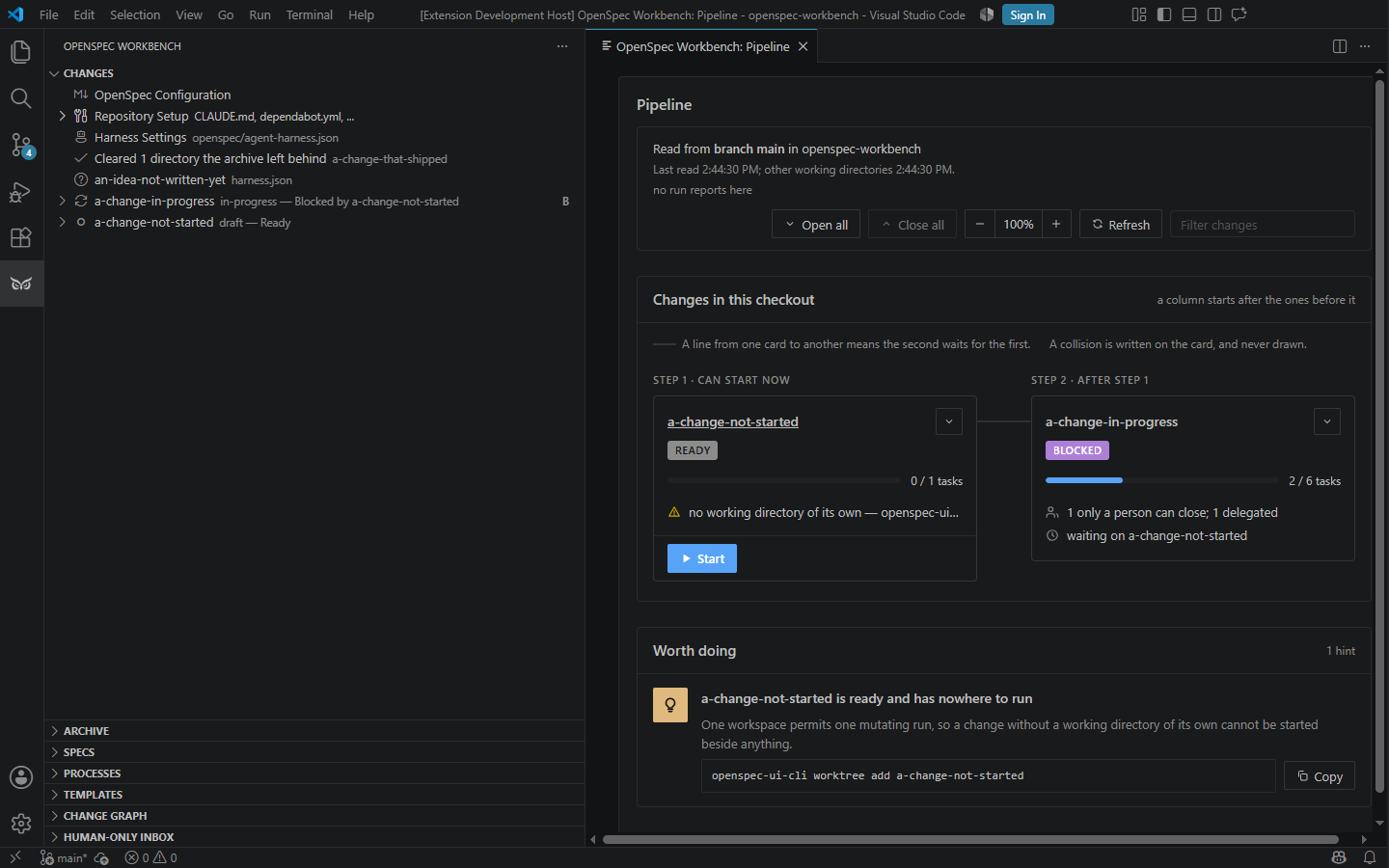This screenshot has height=868, width=1389.
Task: Select an-idea-not-written-yet tree item
Action: point(314,179)
